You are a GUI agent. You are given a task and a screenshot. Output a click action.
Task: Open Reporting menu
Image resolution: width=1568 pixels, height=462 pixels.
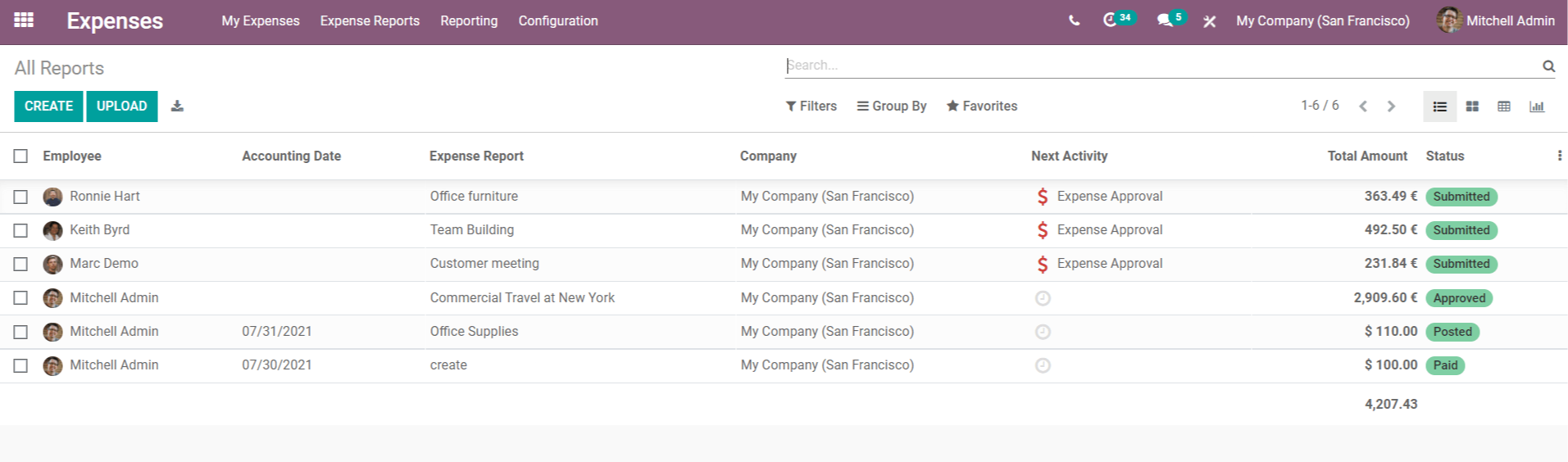click(x=469, y=20)
